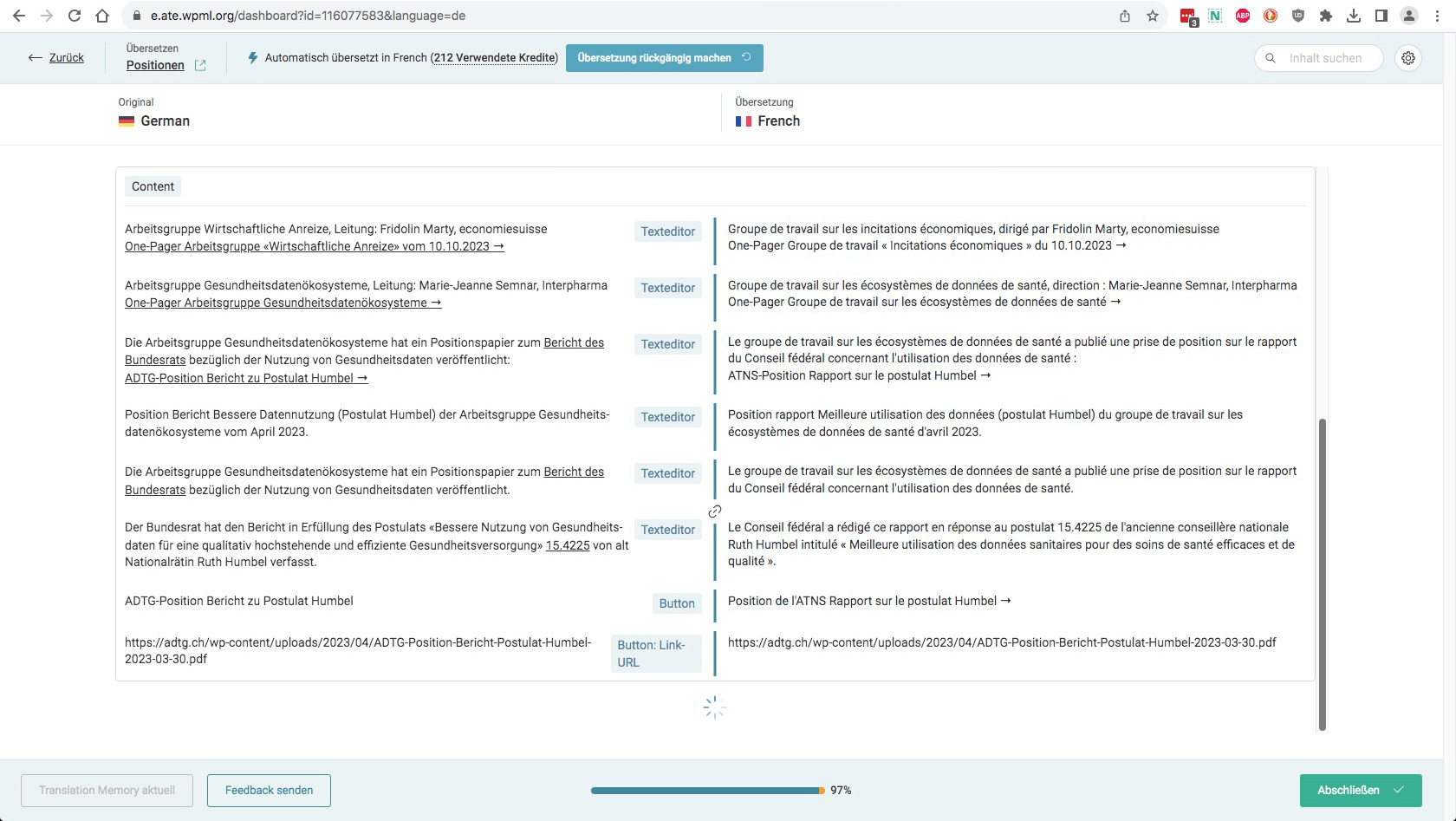Edit French translation 'Groupe de travail sur les incitations économiques'

click(x=973, y=238)
